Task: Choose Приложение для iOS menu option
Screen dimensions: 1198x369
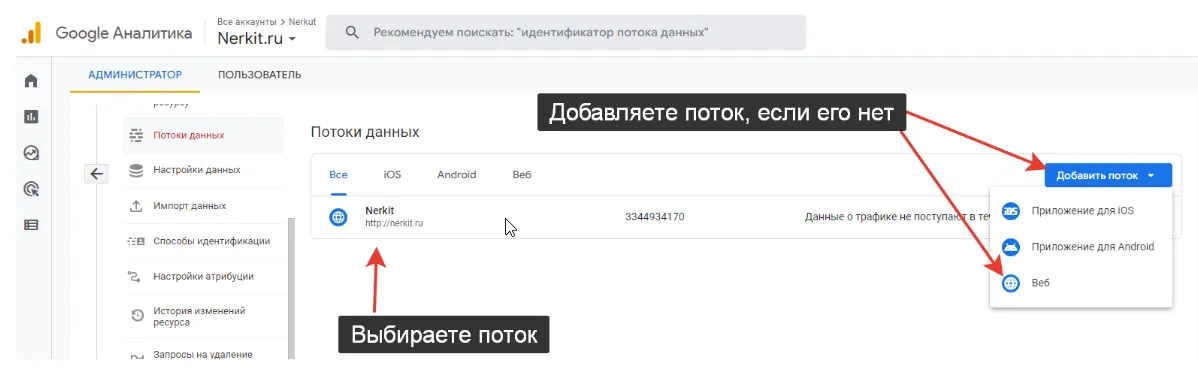Action: [1080, 211]
